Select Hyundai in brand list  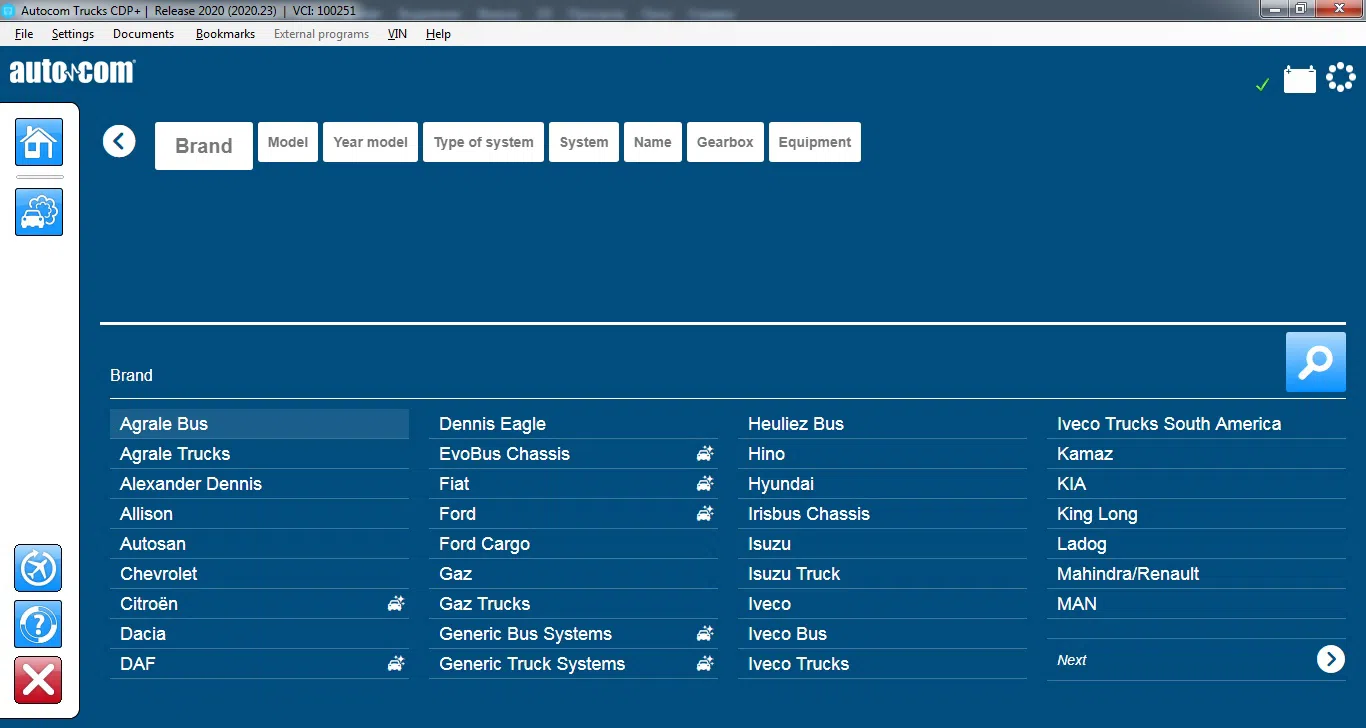click(781, 484)
